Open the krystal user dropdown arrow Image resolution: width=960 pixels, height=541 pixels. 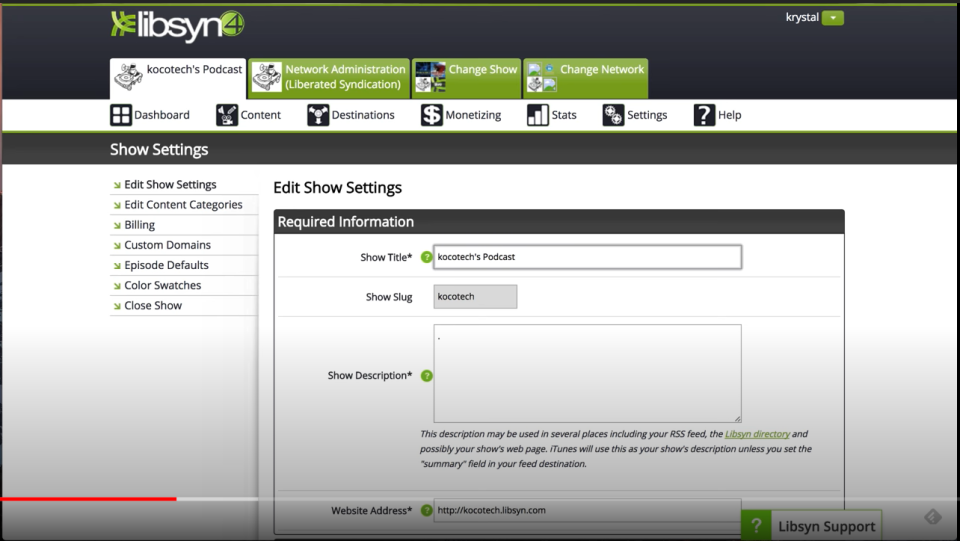(x=833, y=18)
